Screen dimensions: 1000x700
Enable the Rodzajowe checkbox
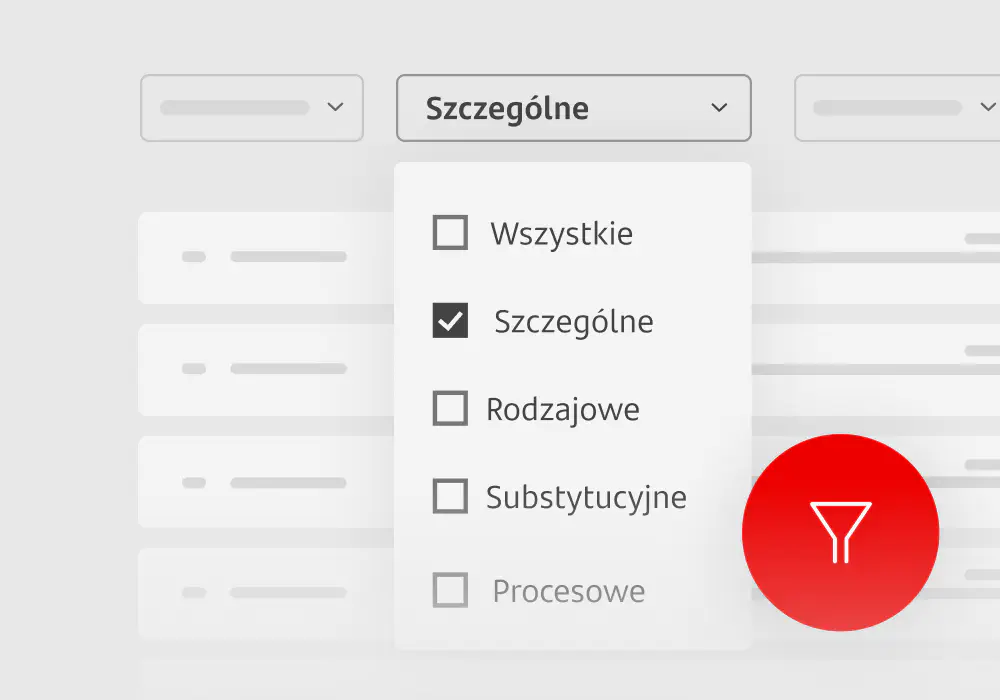coord(450,409)
